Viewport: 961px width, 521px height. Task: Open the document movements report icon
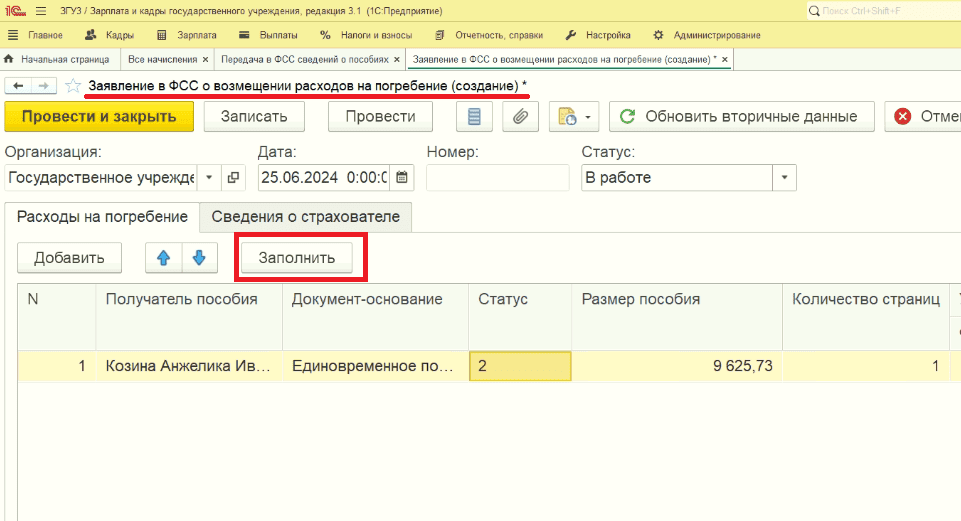tap(474, 116)
